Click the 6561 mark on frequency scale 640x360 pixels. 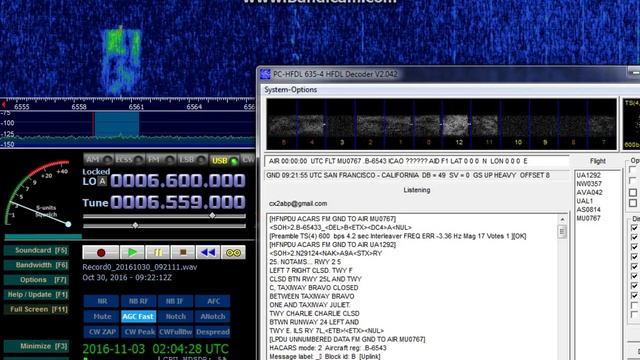(136, 107)
